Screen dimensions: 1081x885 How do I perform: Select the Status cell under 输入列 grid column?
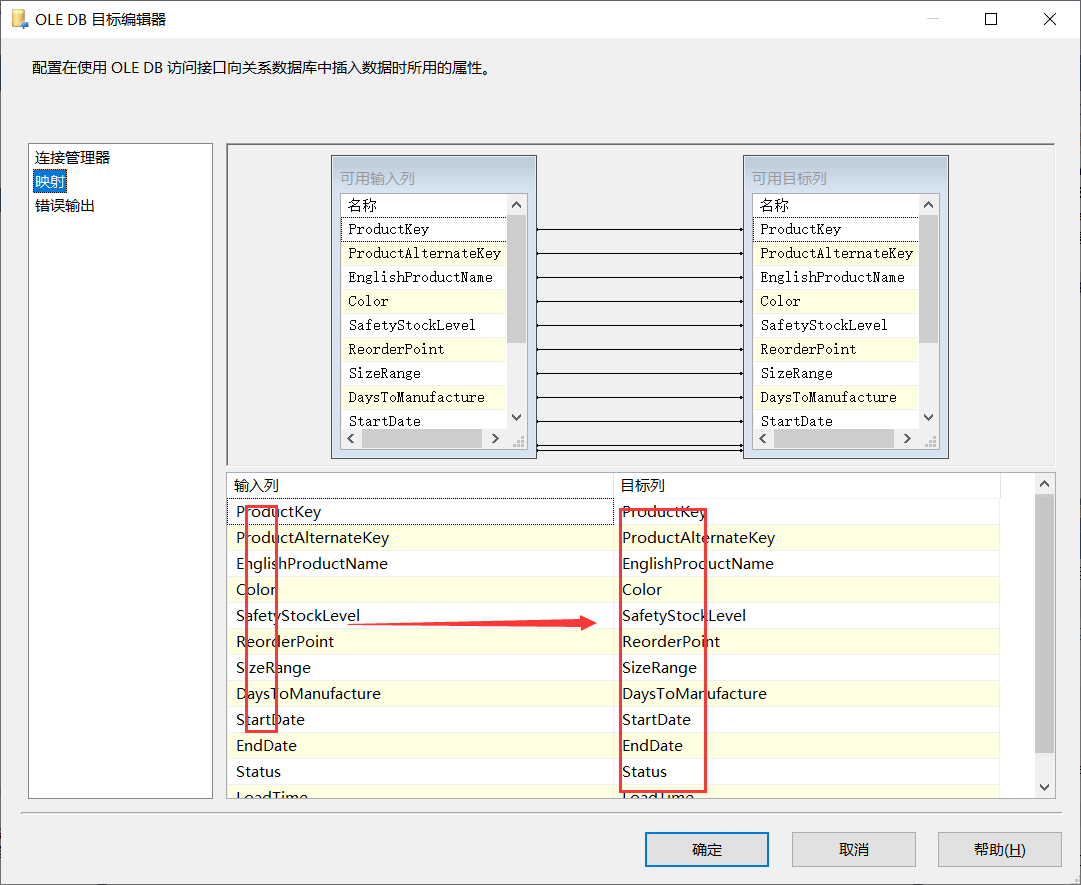coord(420,772)
